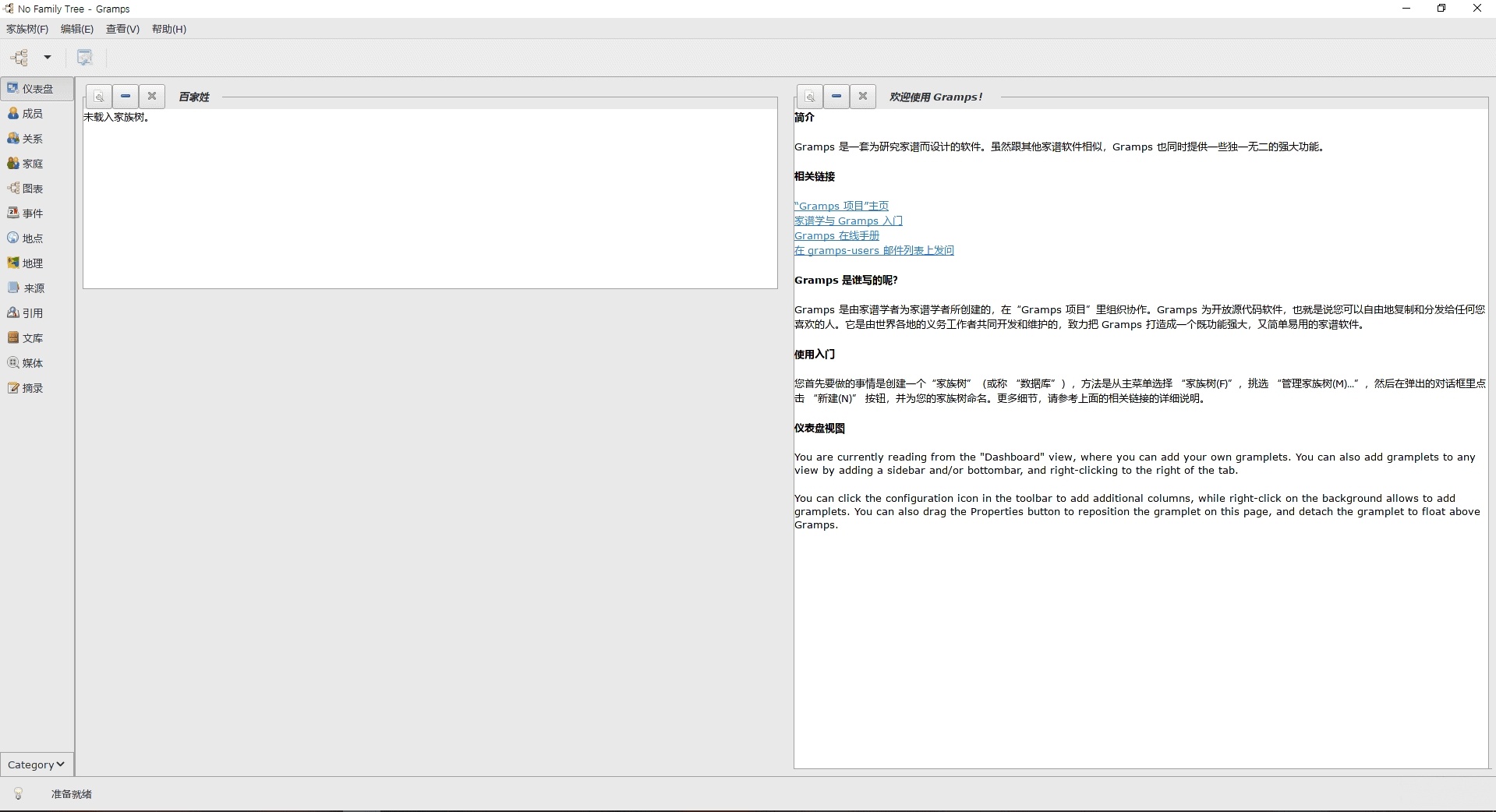Expand the Category dropdown in sidebar
The image size is (1496, 812).
pyautogui.click(x=37, y=764)
